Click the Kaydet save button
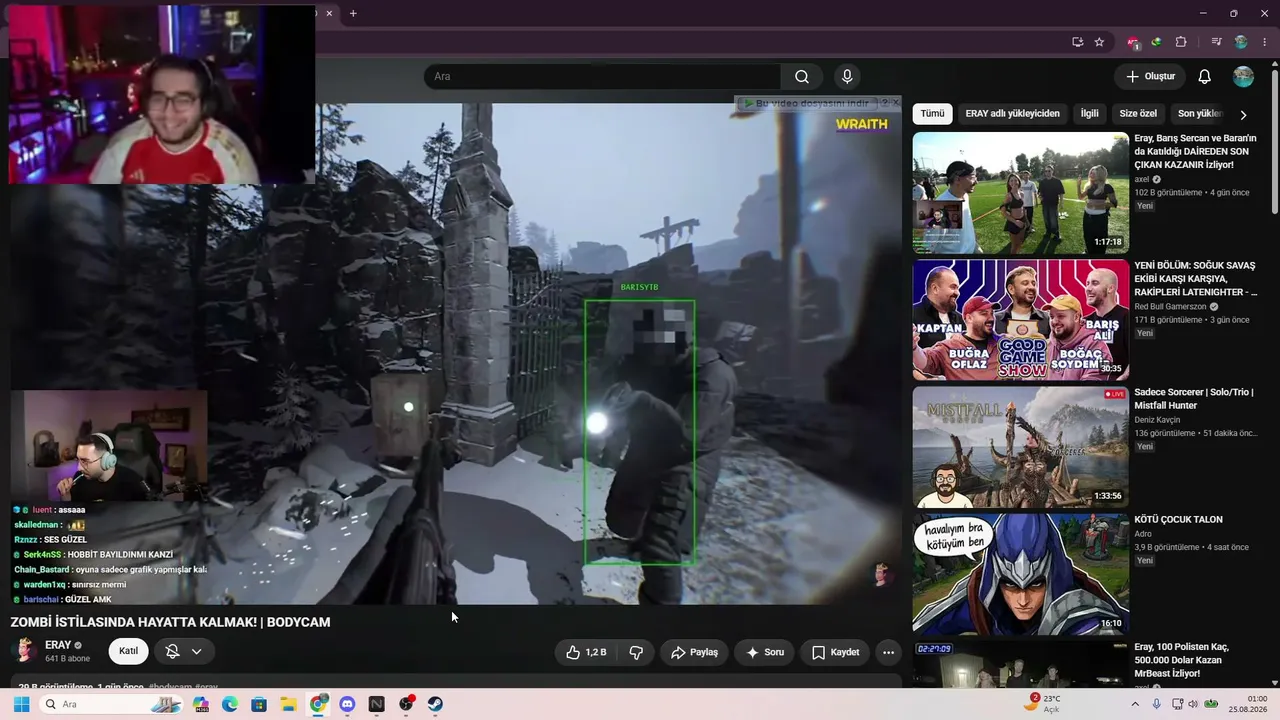Viewport: 1280px width, 720px height. tap(835, 652)
